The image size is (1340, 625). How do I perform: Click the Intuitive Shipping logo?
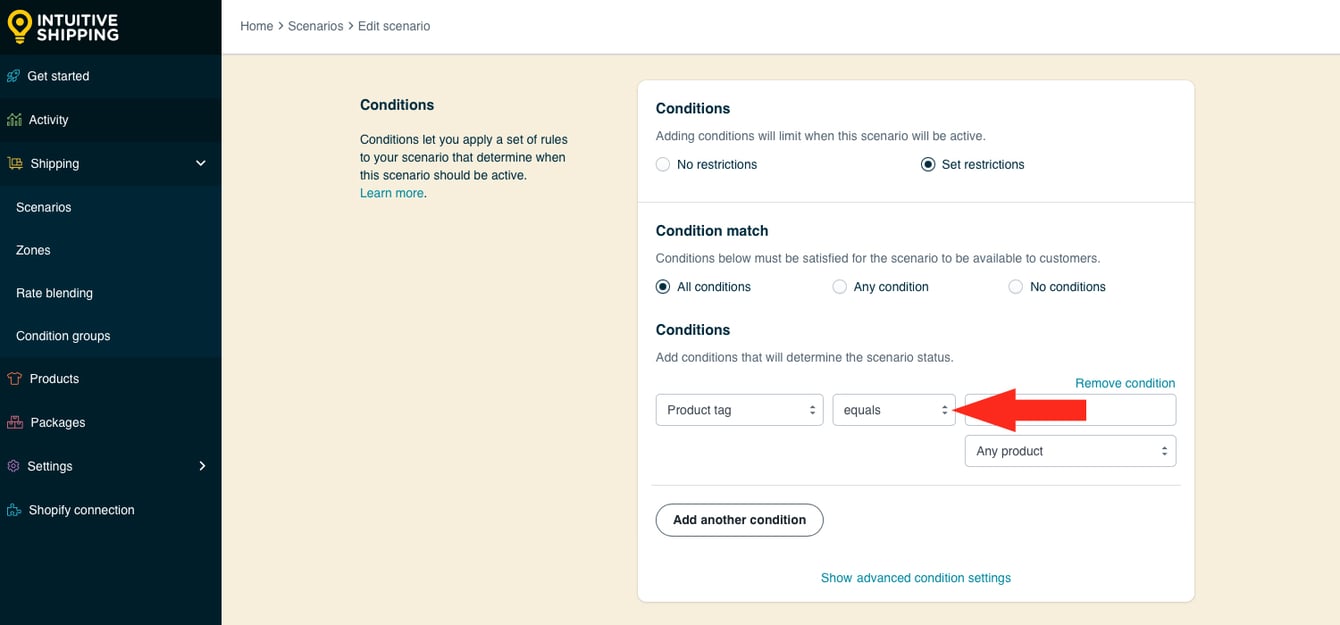[65, 27]
